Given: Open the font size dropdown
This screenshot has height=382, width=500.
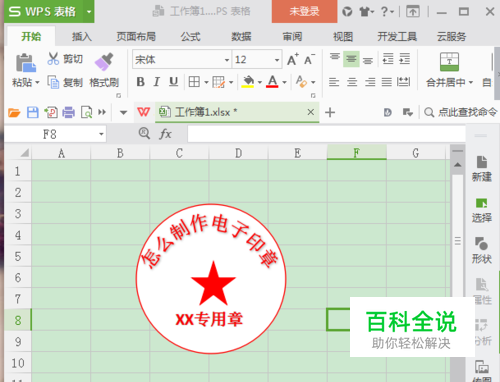Looking at the screenshot, I should [277, 60].
